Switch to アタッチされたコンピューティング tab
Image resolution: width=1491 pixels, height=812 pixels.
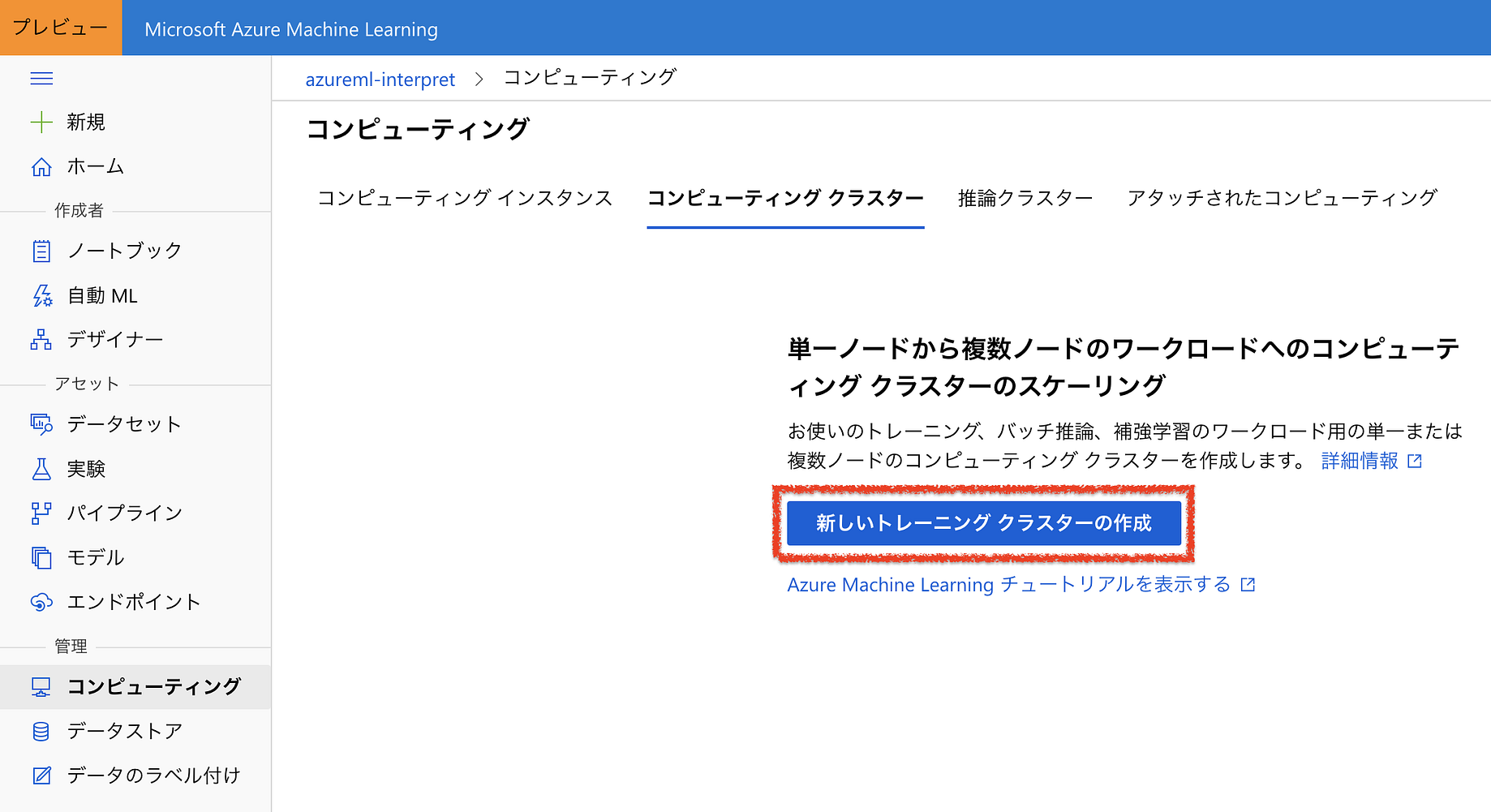1282,198
